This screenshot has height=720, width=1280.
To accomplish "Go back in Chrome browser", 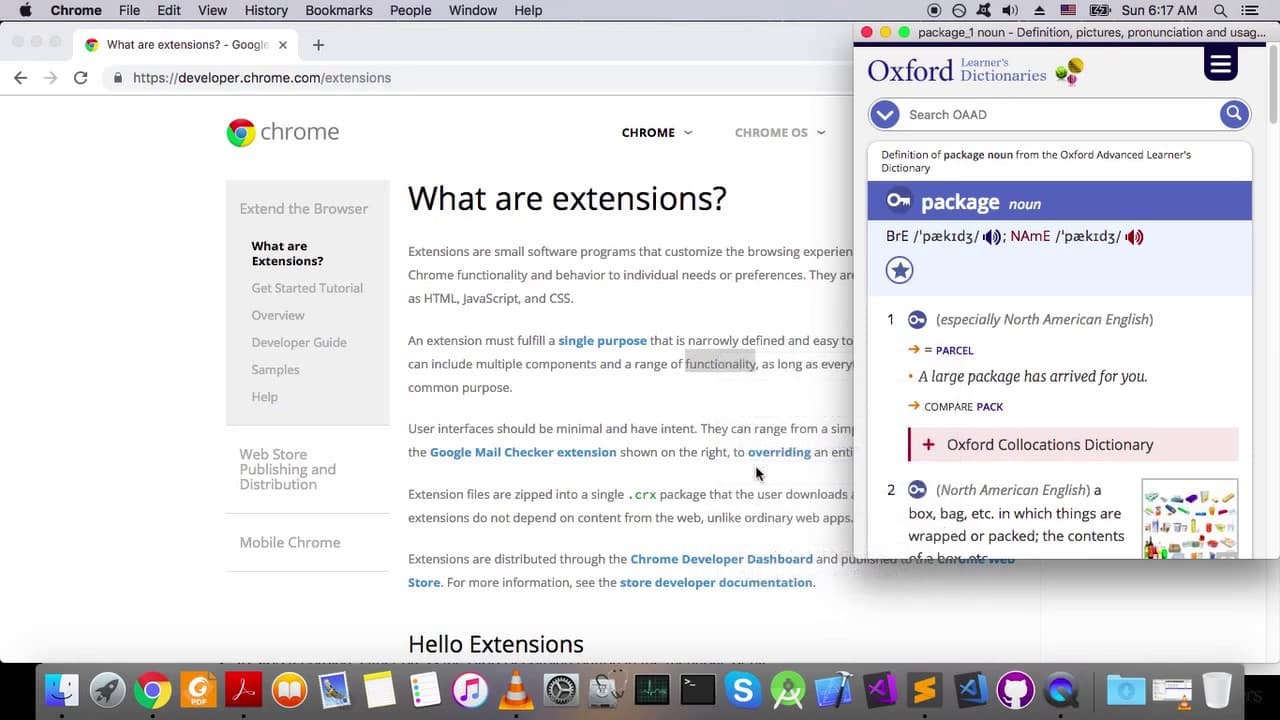I will (21, 77).
